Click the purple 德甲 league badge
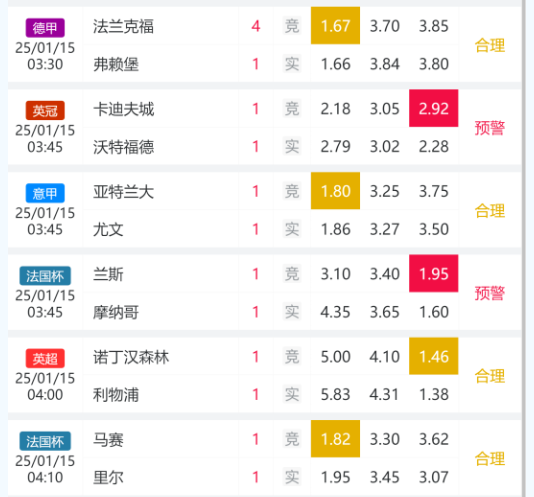The height and width of the screenshot is (497, 534). [45, 28]
